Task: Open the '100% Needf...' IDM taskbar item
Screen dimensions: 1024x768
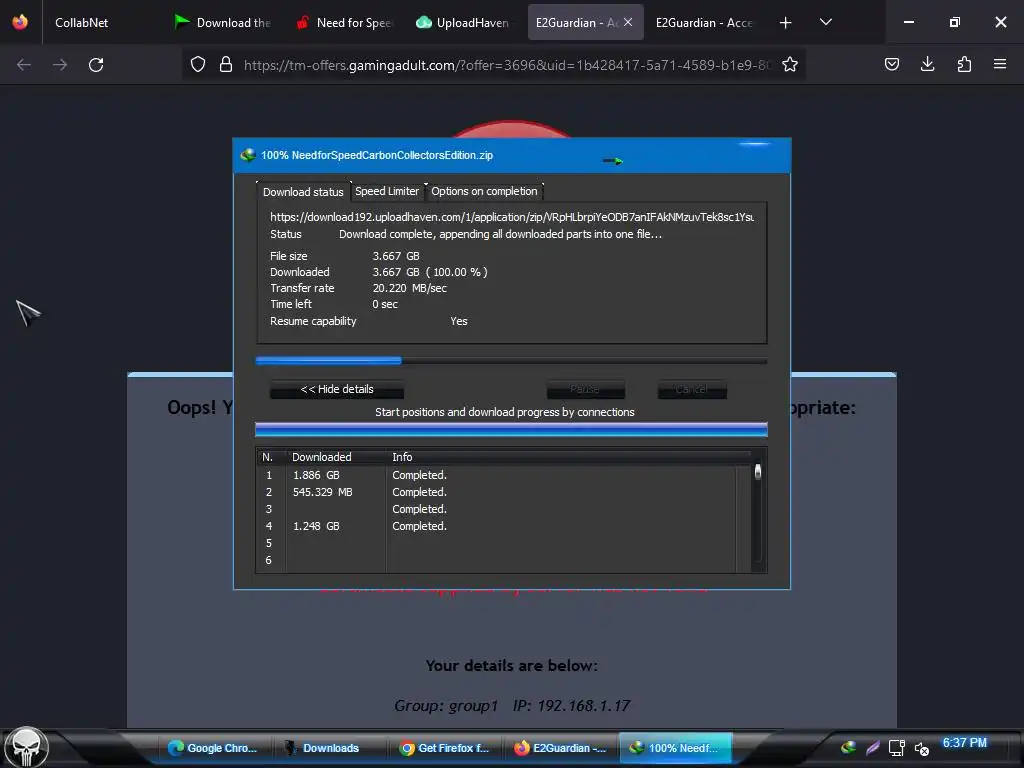Action: pos(675,748)
